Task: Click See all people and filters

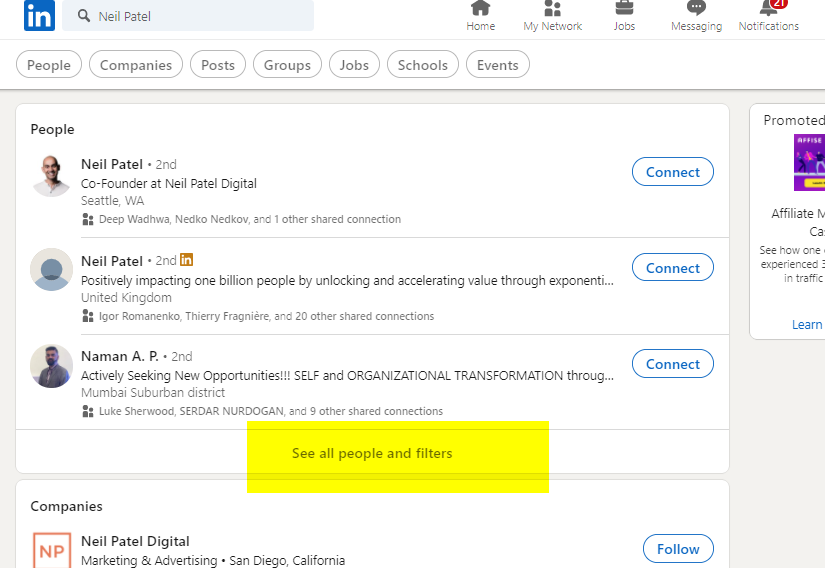Action: (x=372, y=453)
